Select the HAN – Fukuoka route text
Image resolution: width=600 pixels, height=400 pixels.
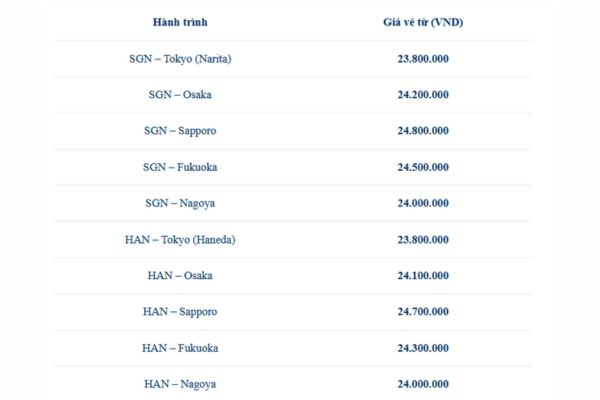click(180, 348)
